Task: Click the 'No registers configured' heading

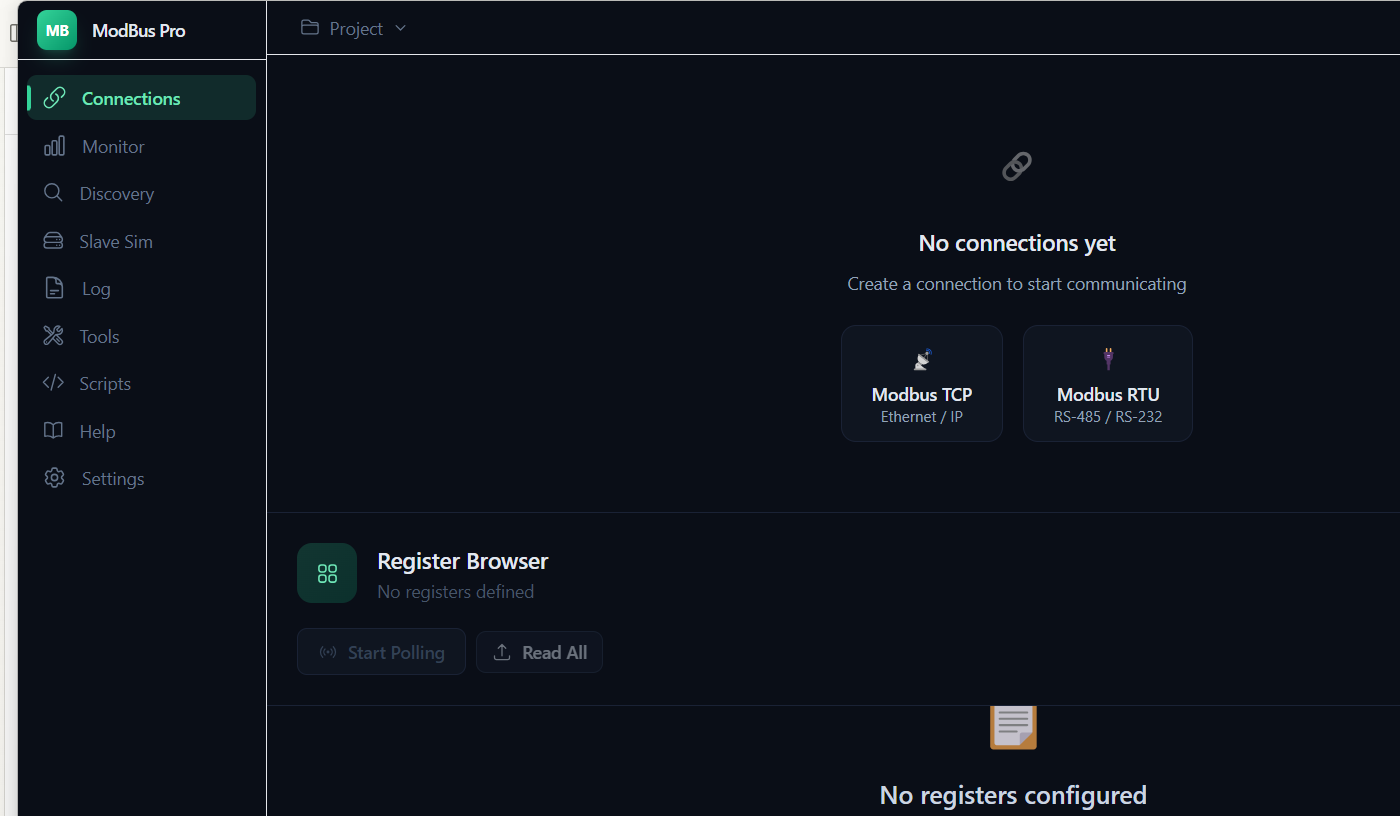Action: (x=1013, y=796)
